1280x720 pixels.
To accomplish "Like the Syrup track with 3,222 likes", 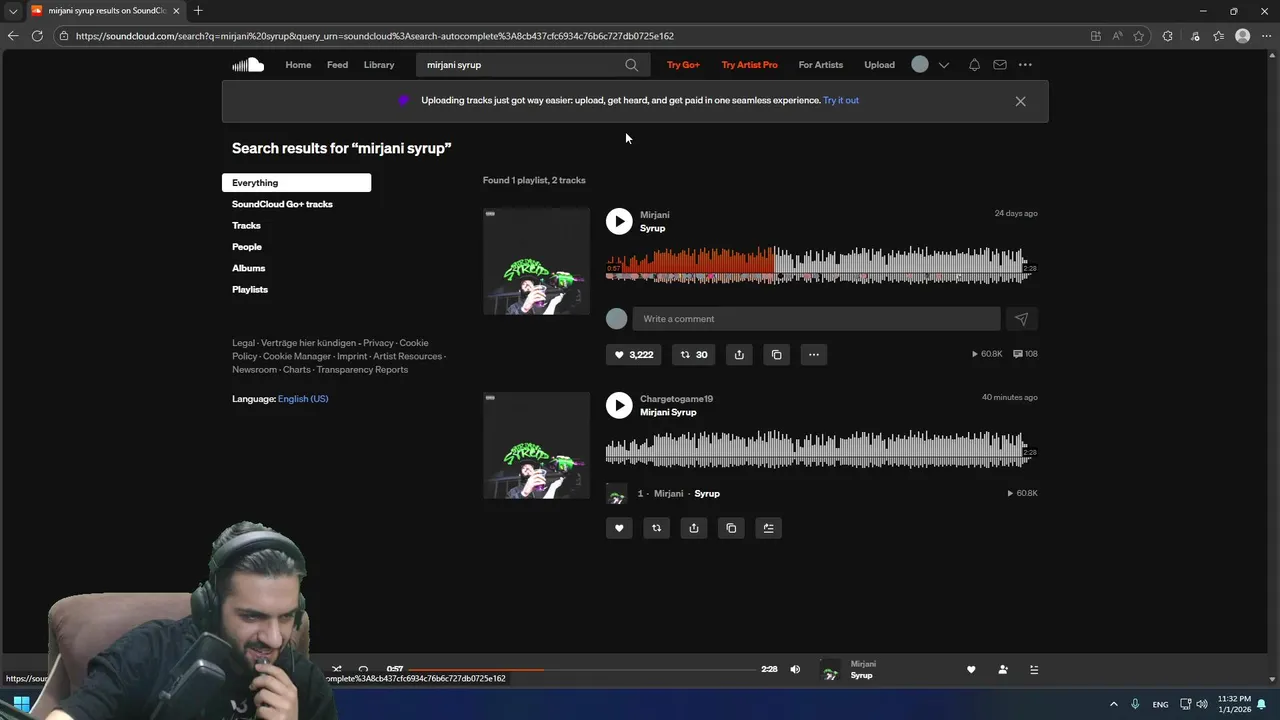I will (x=634, y=354).
